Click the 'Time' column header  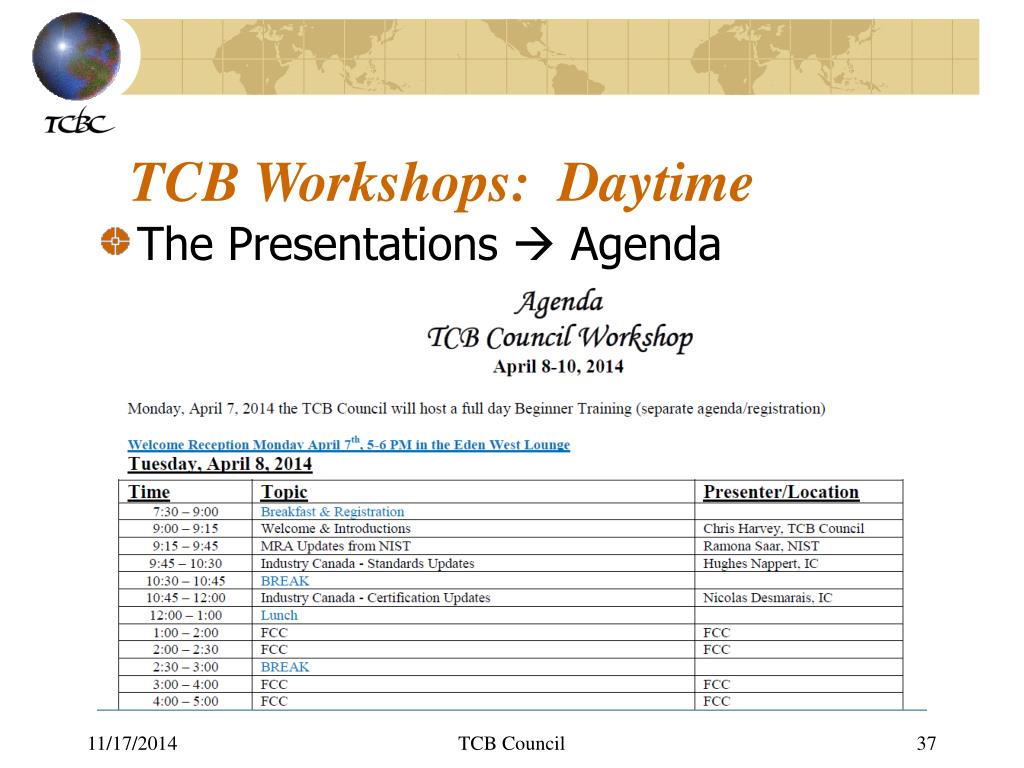[x=149, y=492]
